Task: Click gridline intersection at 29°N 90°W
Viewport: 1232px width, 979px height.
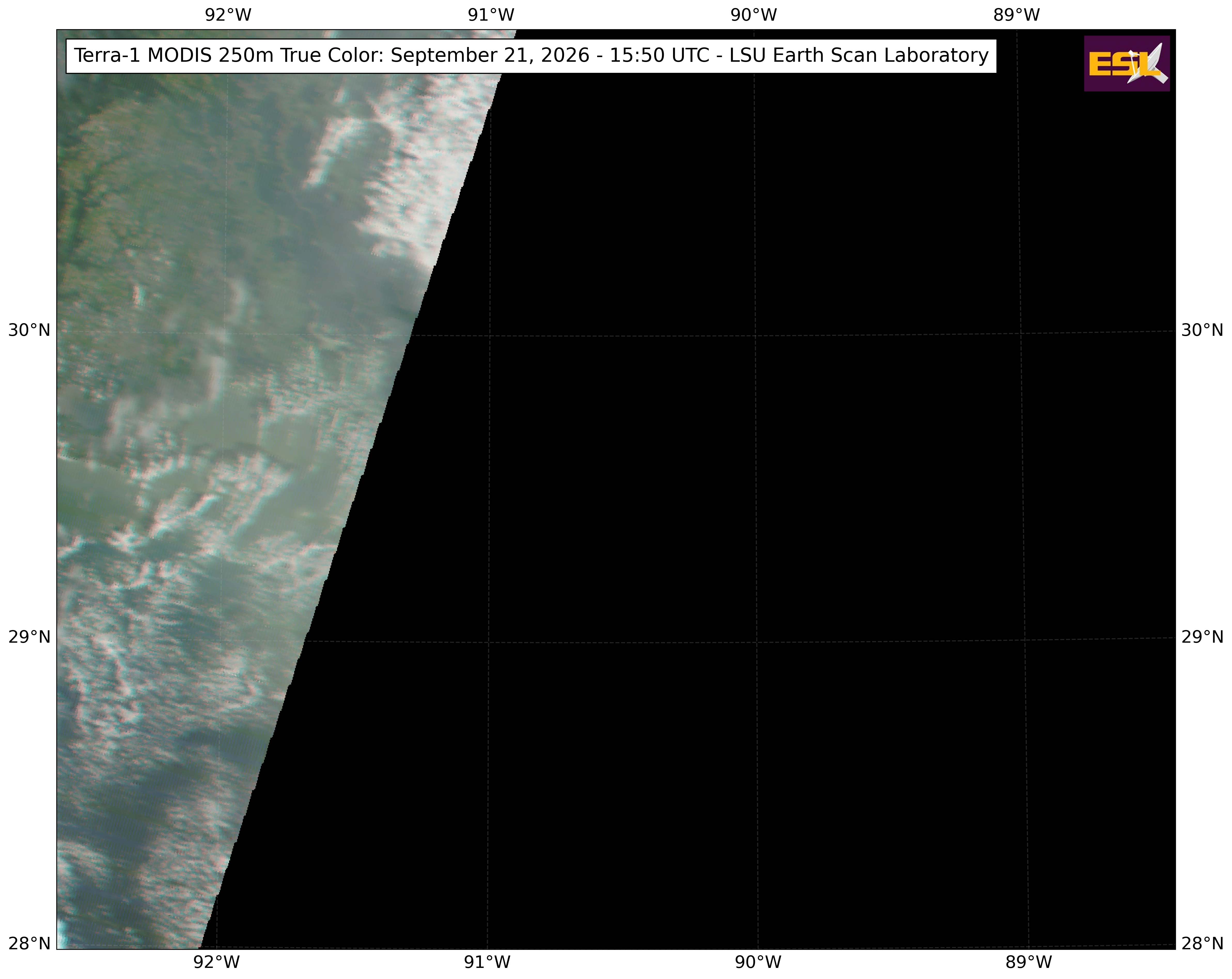Action: (x=757, y=641)
